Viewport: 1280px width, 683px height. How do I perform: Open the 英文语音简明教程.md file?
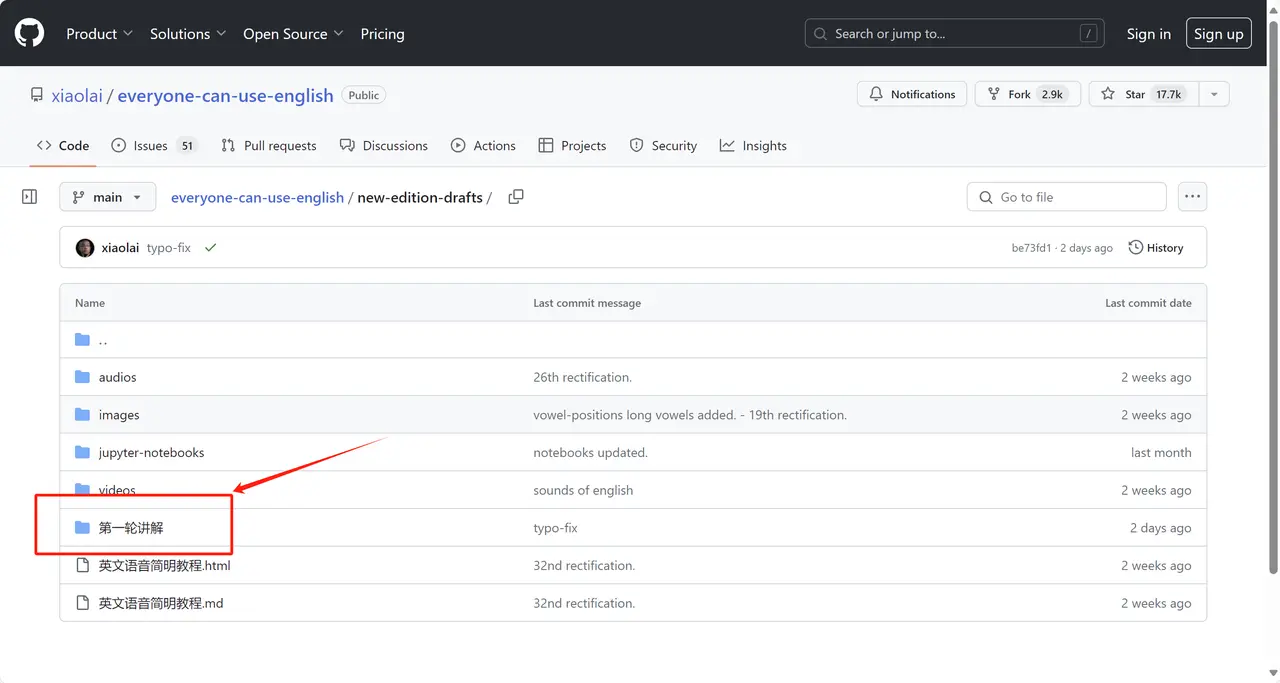click(x=160, y=603)
